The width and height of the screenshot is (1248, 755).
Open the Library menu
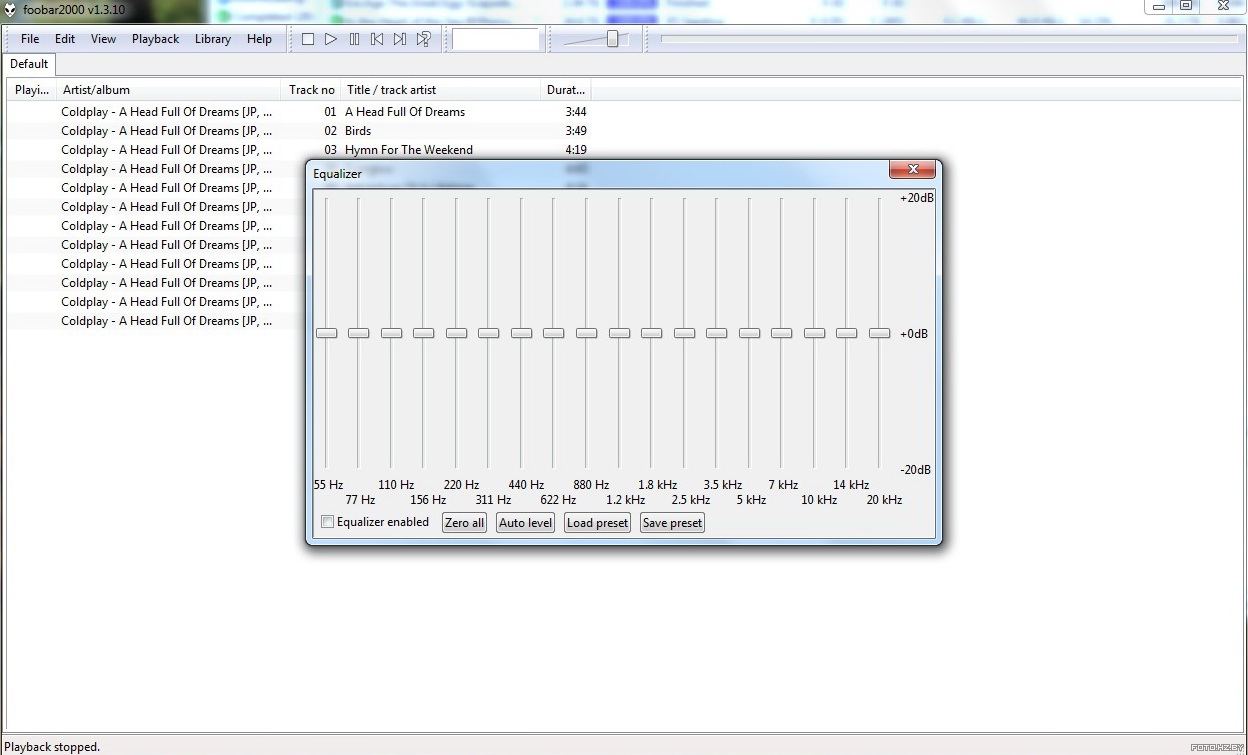coord(213,39)
